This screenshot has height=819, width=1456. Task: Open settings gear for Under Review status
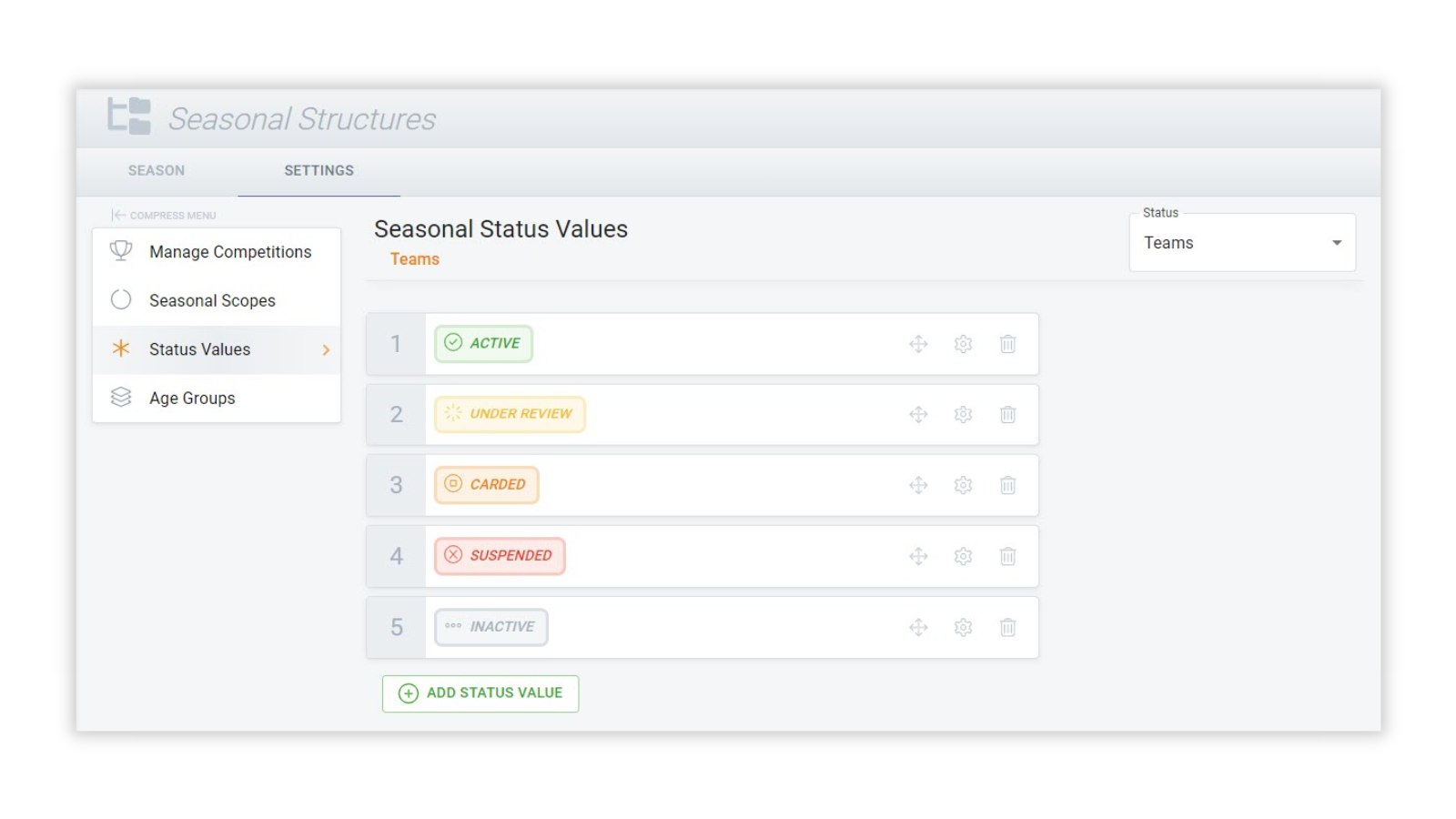[x=963, y=415]
